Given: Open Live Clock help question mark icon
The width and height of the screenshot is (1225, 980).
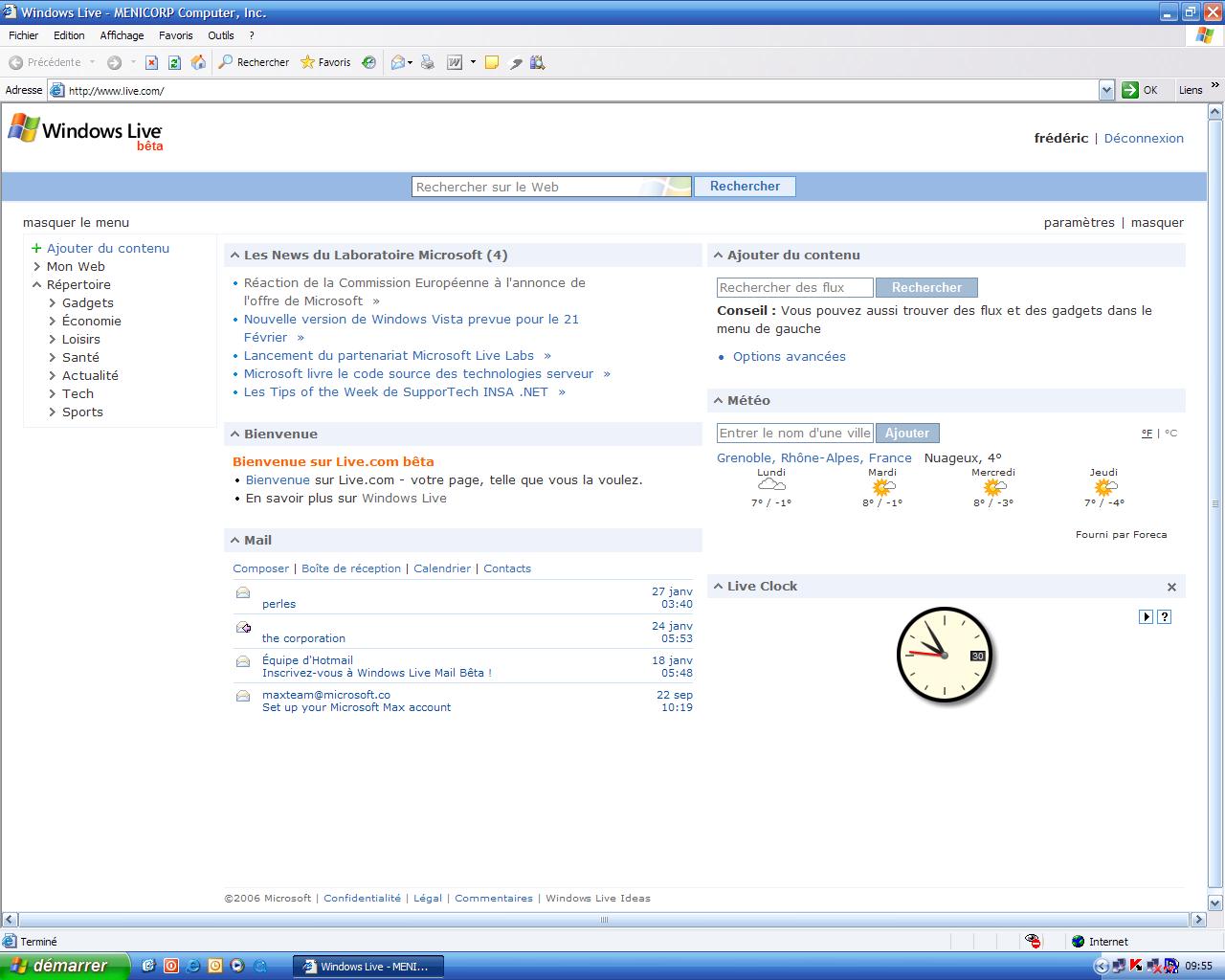Looking at the screenshot, I should click(1165, 616).
